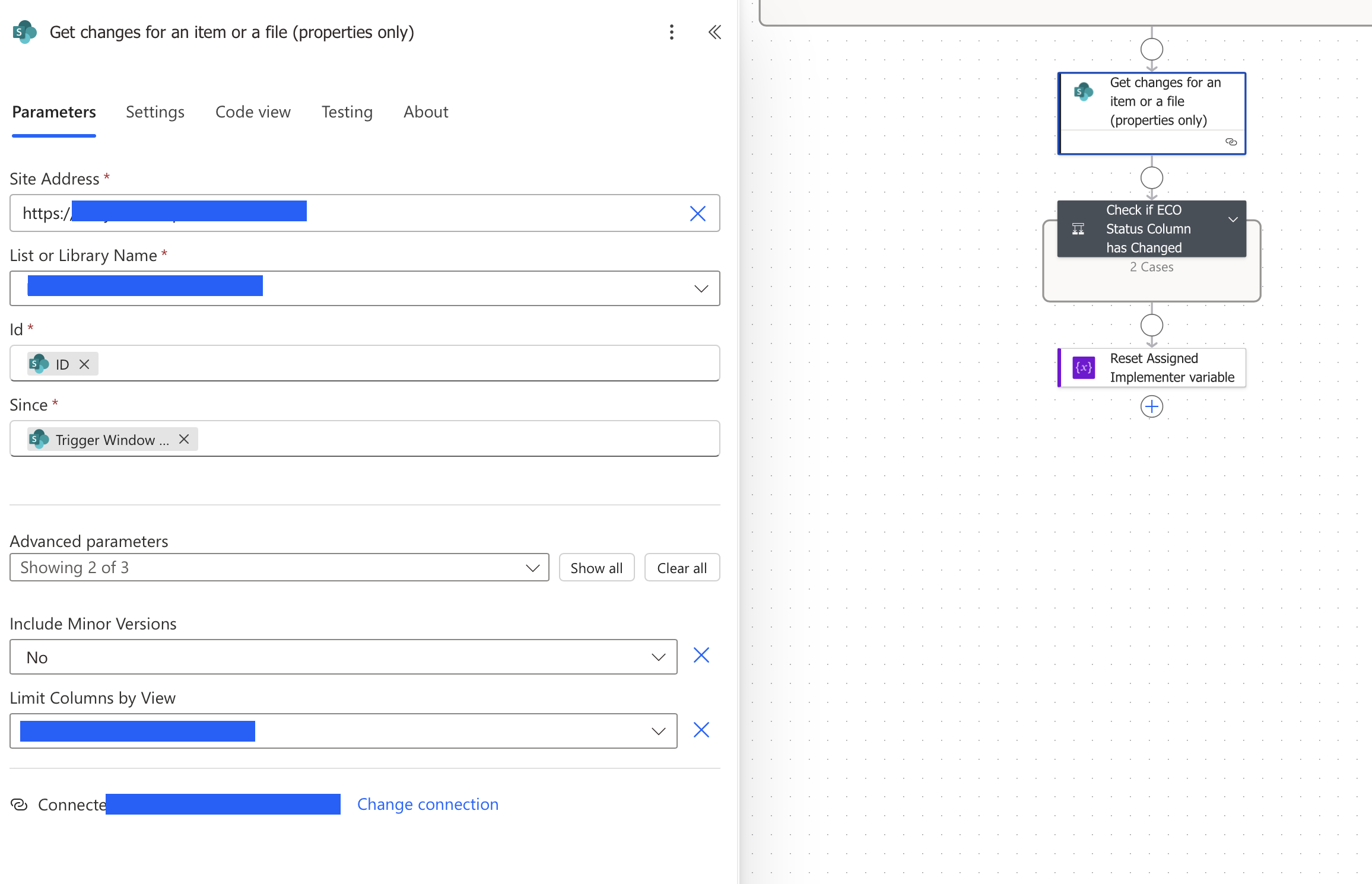The height and width of the screenshot is (884, 1372).
Task: Click the three-dot more options icon
Action: coord(671,32)
